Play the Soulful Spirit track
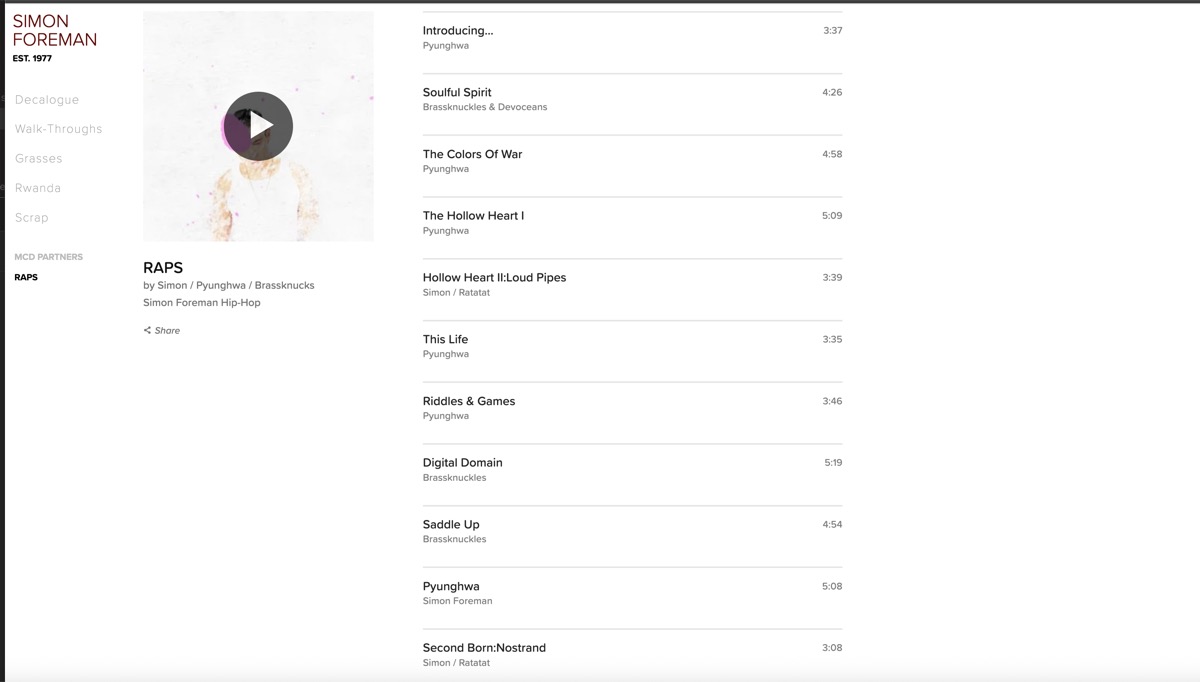The width and height of the screenshot is (1200, 682). coord(457,93)
